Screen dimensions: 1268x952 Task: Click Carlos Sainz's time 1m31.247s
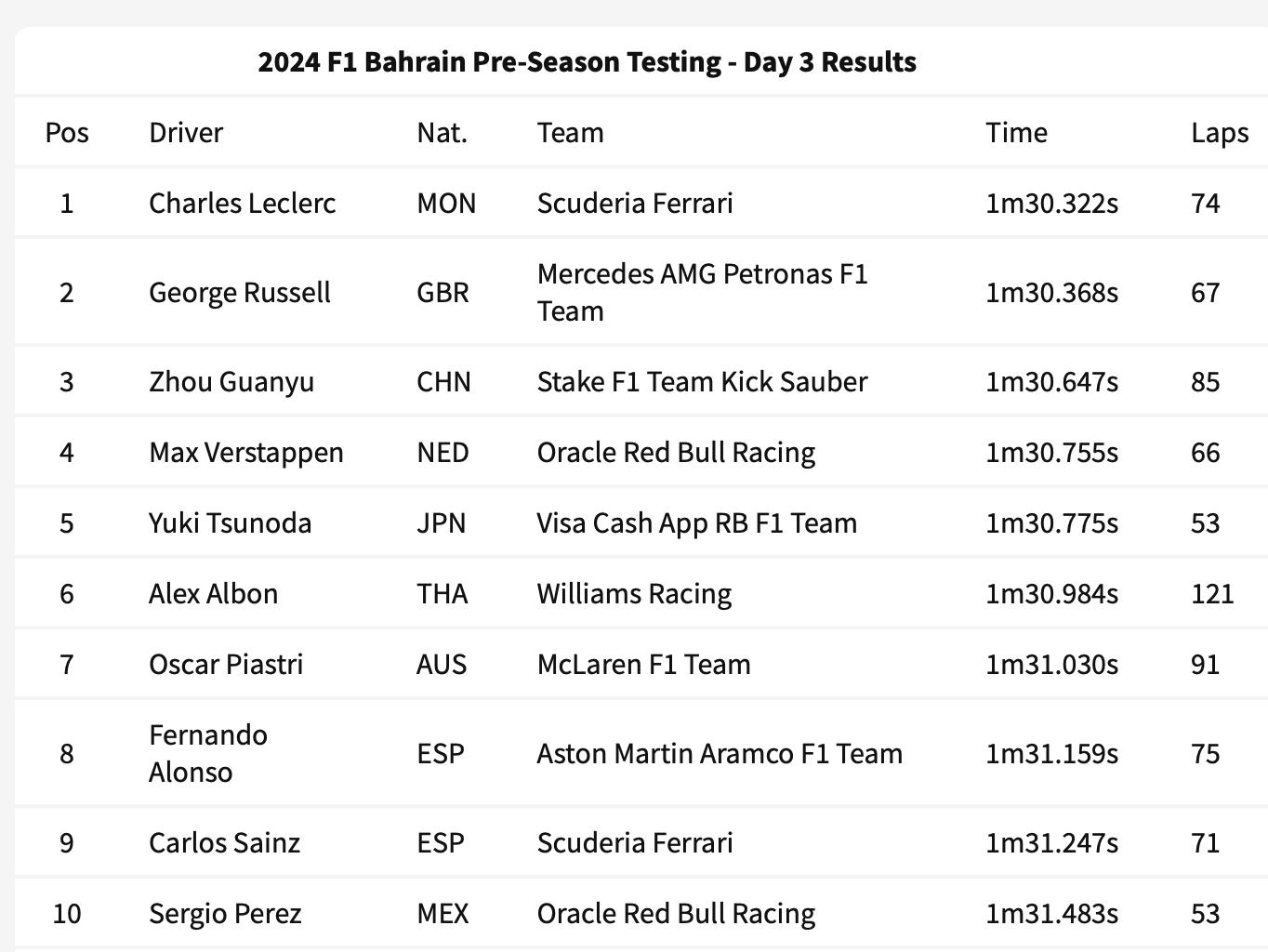tap(1051, 842)
